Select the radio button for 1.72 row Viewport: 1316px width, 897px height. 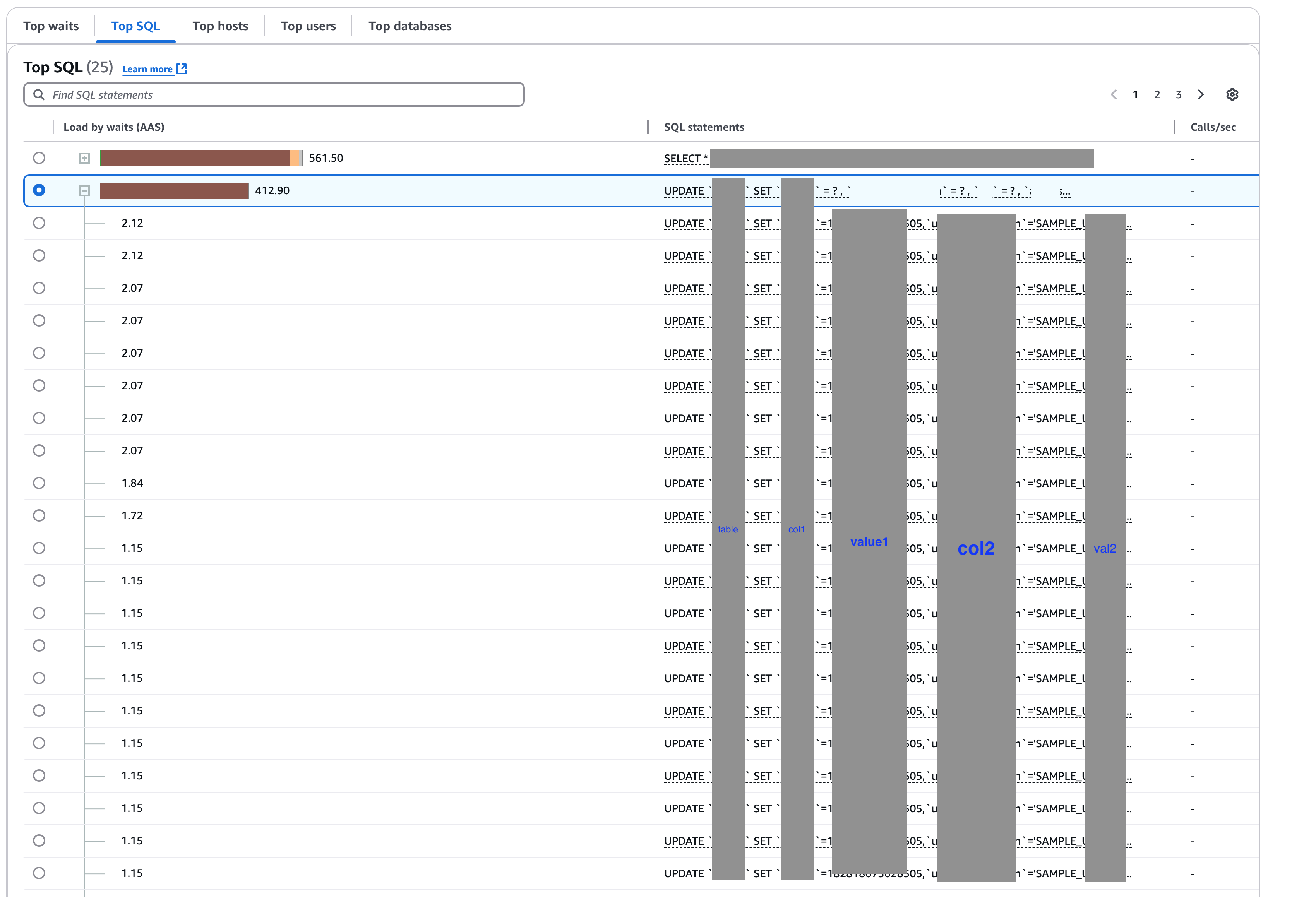tap(39, 515)
